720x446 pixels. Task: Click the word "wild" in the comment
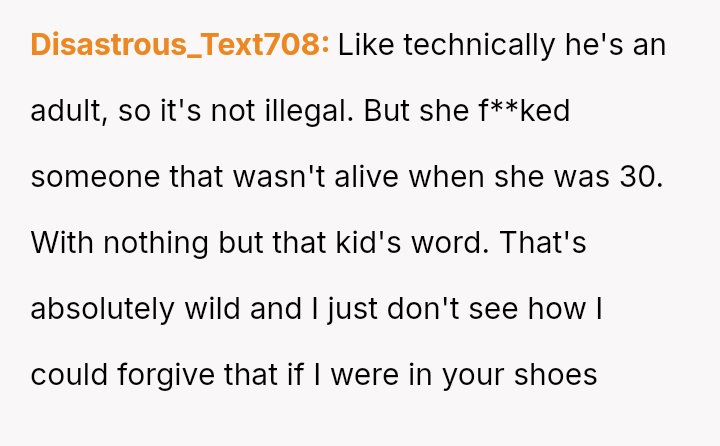(x=212, y=309)
